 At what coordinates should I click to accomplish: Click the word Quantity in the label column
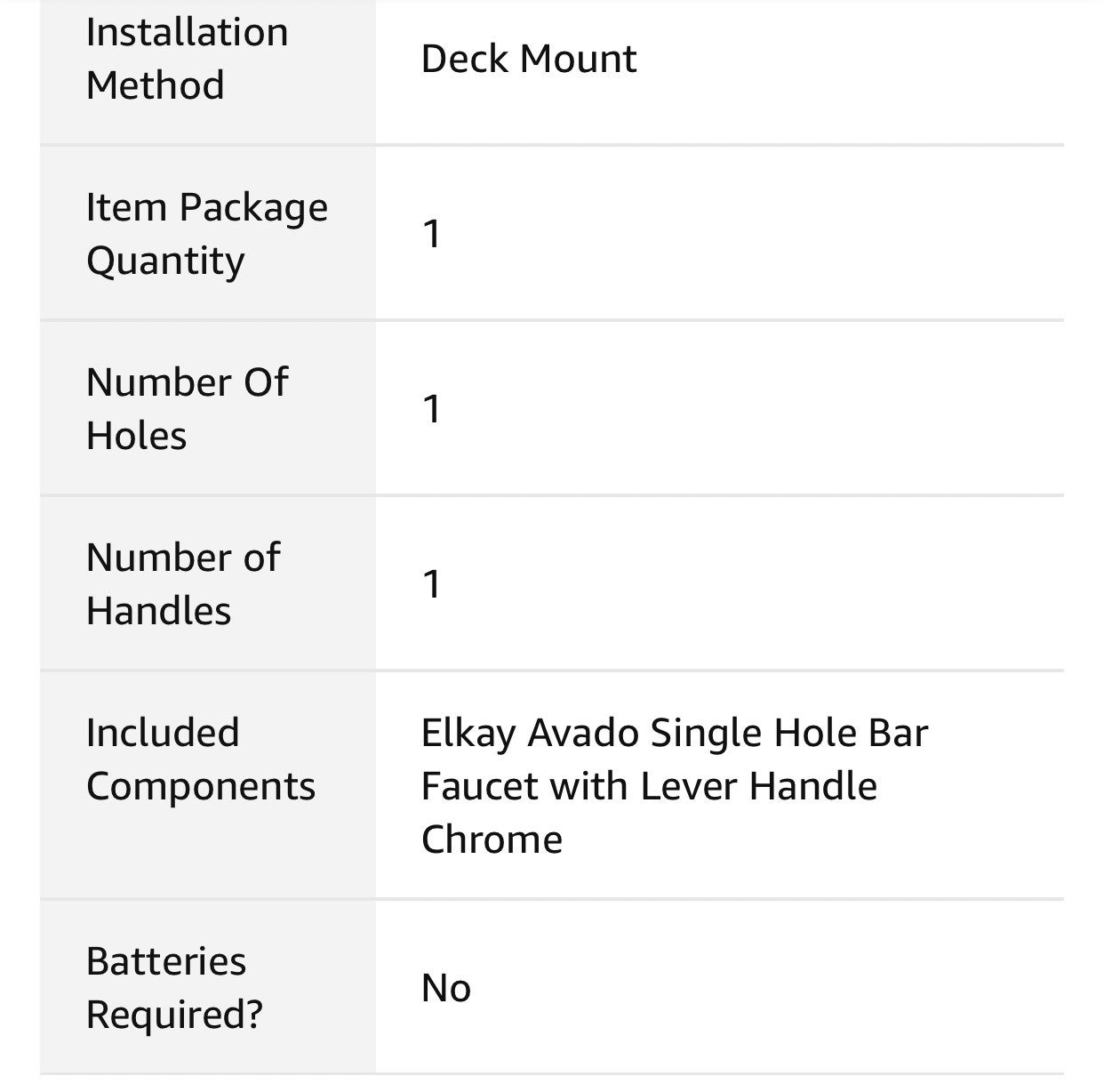[x=165, y=262]
